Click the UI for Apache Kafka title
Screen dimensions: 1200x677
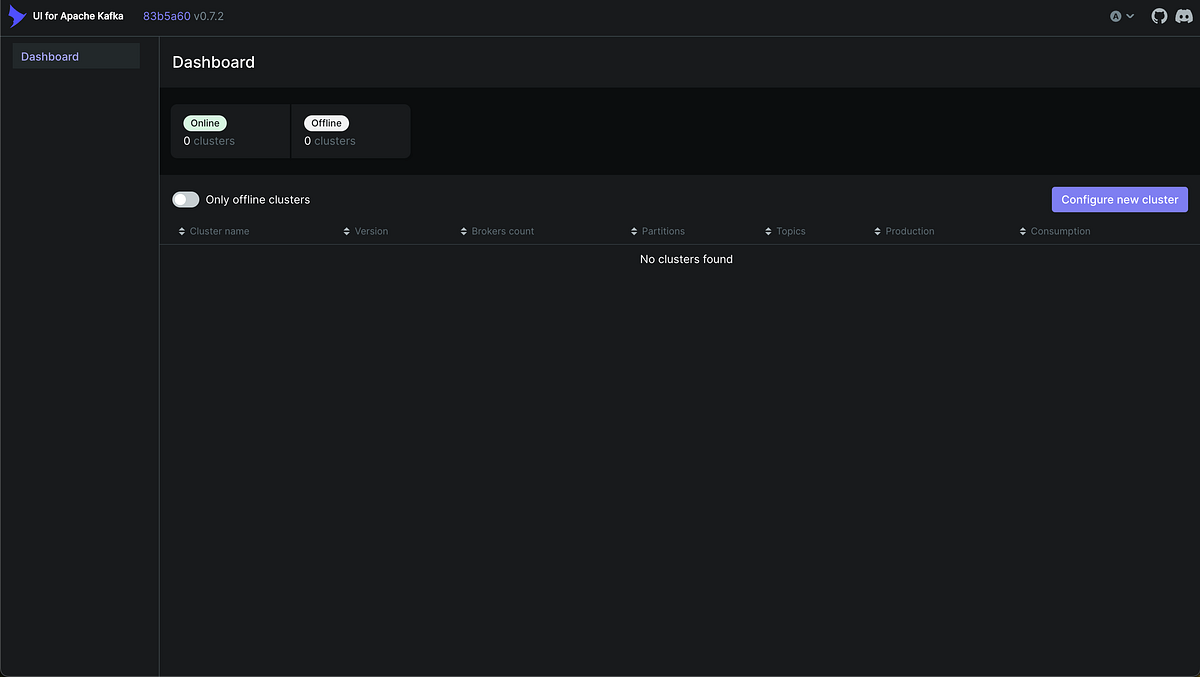(77, 15)
